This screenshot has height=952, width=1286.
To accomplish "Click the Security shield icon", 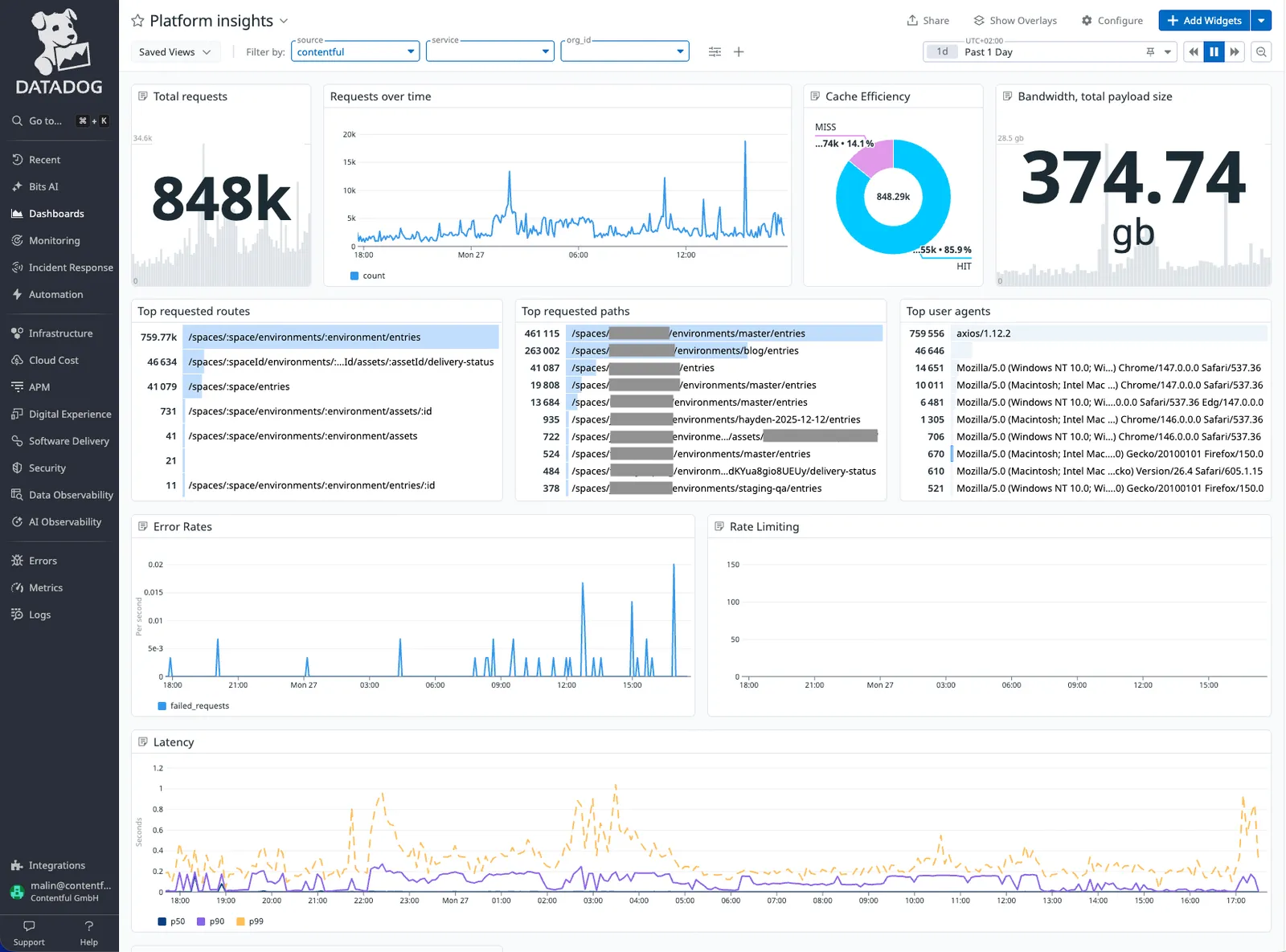I will [17, 468].
